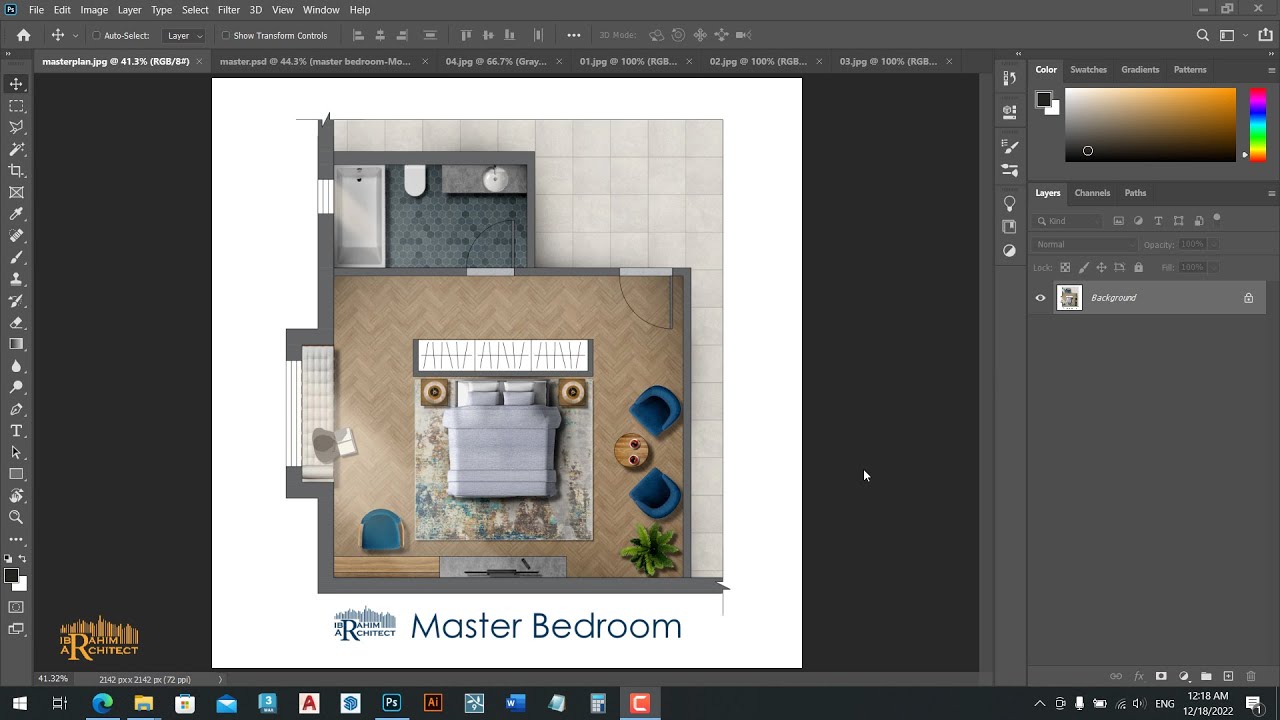This screenshot has height=720, width=1280.
Task: Open the Adjustments panel icon
Action: (x=1010, y=250)
